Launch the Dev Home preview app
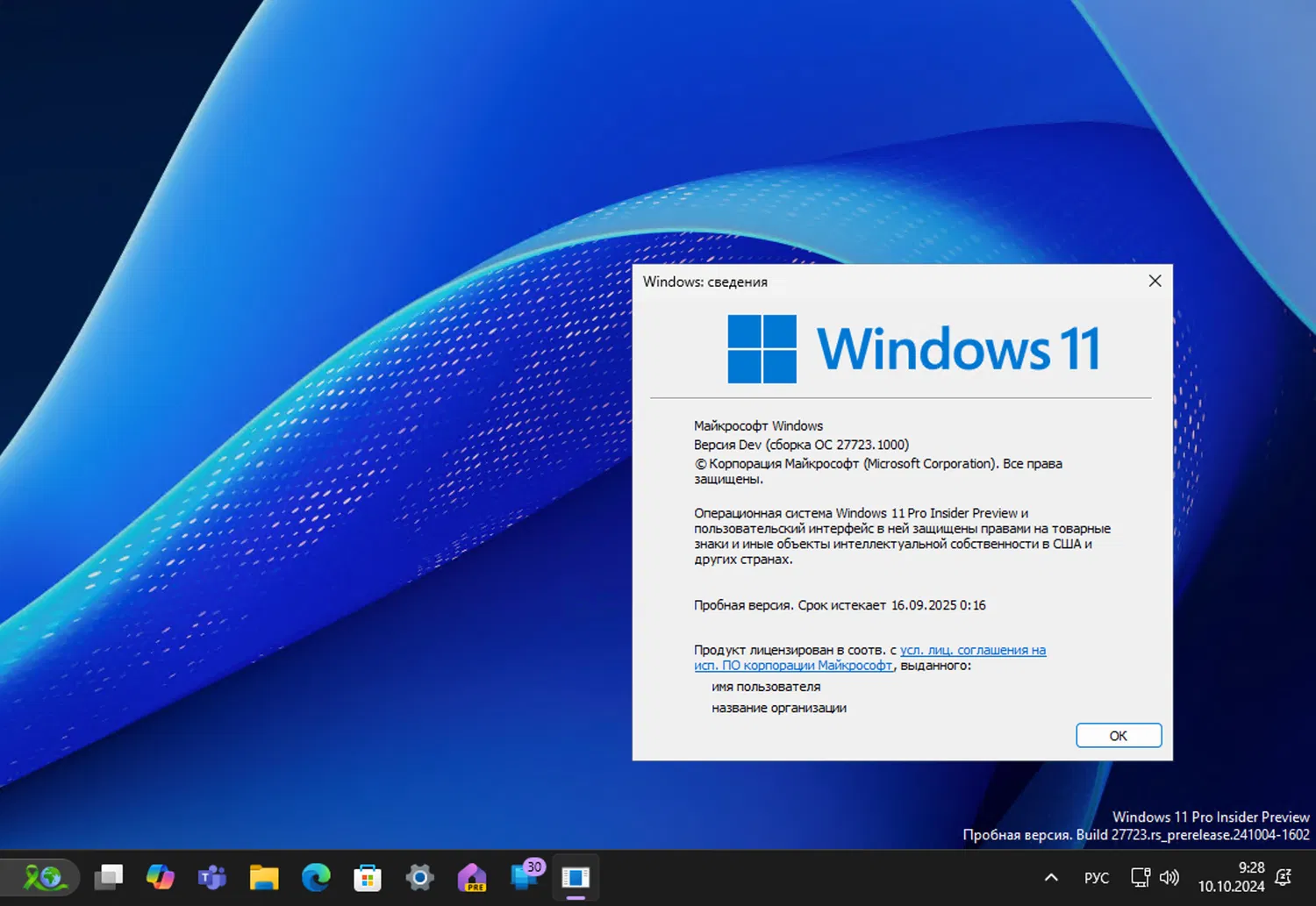This screenshot has width=1316, height=906. click(x=471, y=877)
